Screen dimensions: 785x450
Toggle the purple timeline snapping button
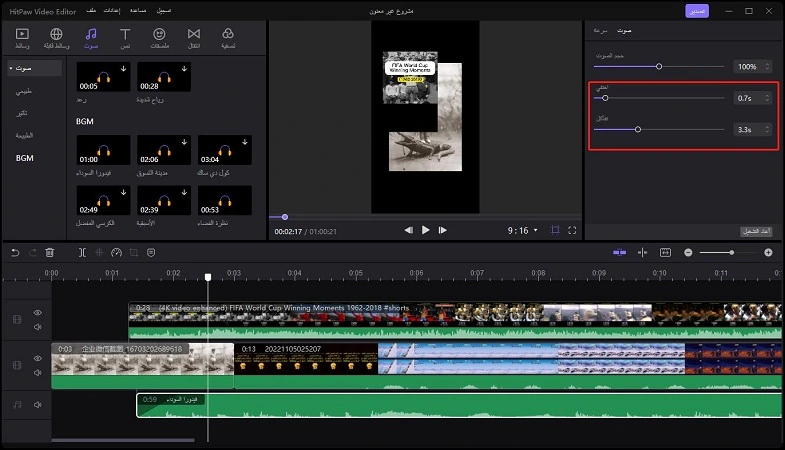pyautogui.click(x=619, y=253)
